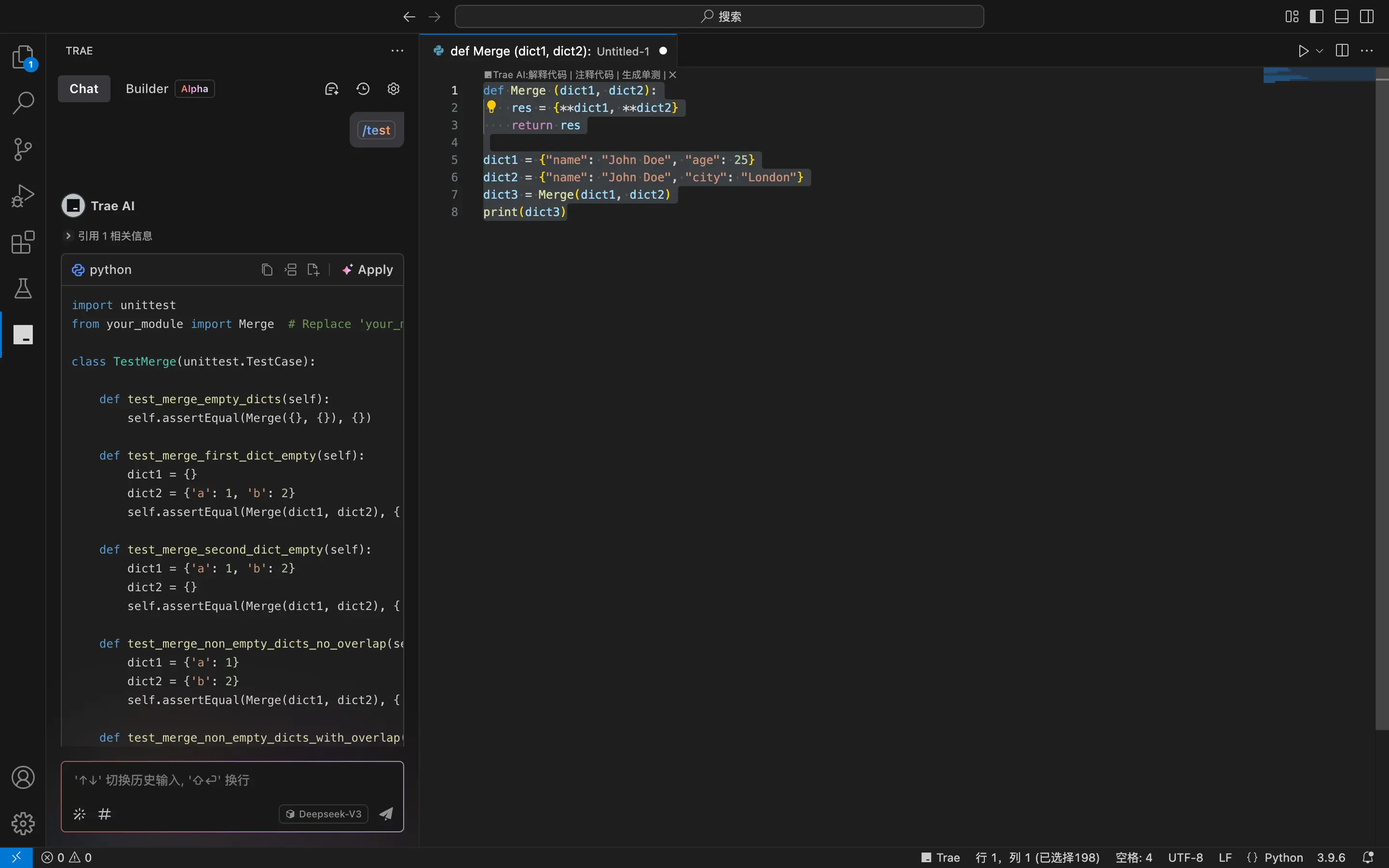The height and width of the screenshot is (868, 1389).
Task: Copy the python code block
Action: pyautogui.click(x=267, y=270)
